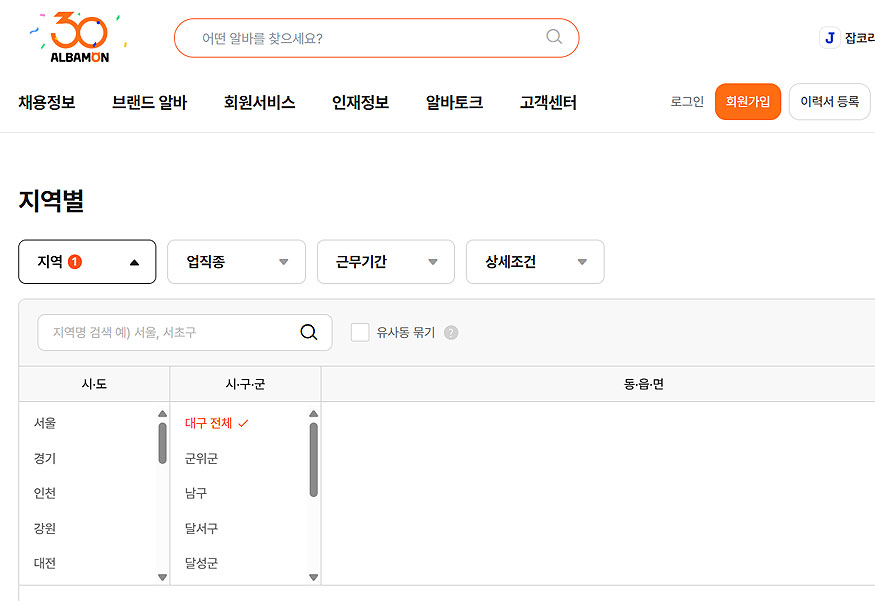
Task: Select 인천 in the 시·도 list
Action: click(x=45, y=493)
